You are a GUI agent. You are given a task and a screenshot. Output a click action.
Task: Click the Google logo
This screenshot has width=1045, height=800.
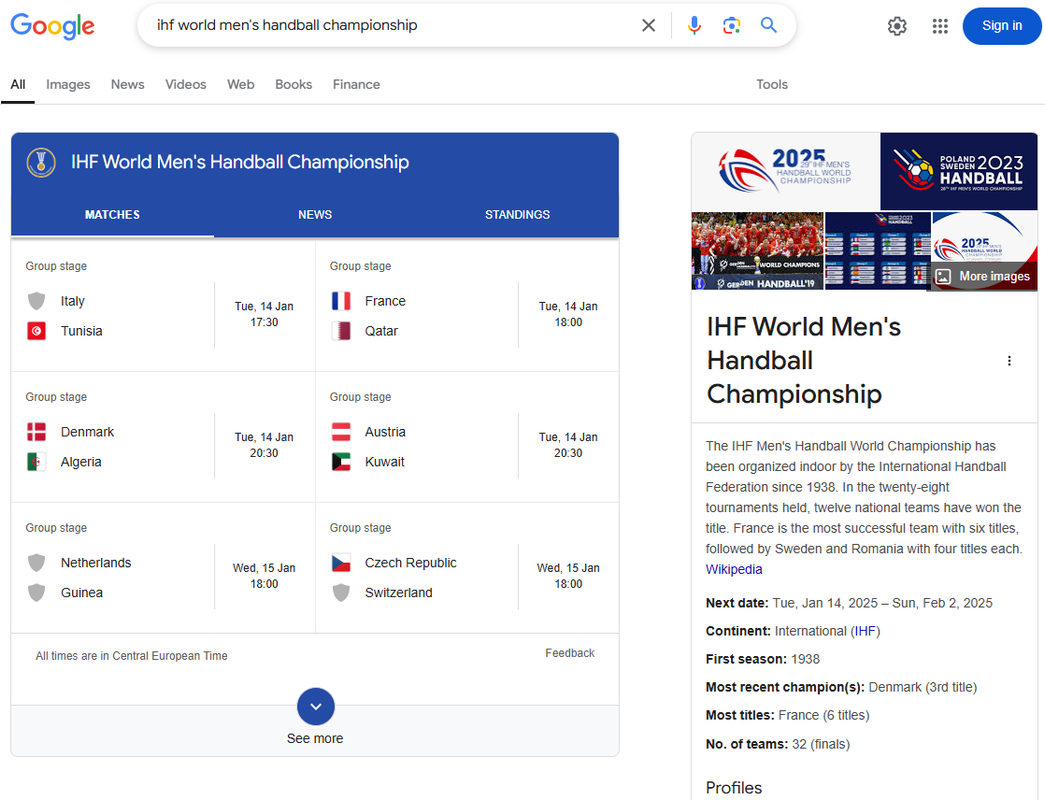pos(53,26)
